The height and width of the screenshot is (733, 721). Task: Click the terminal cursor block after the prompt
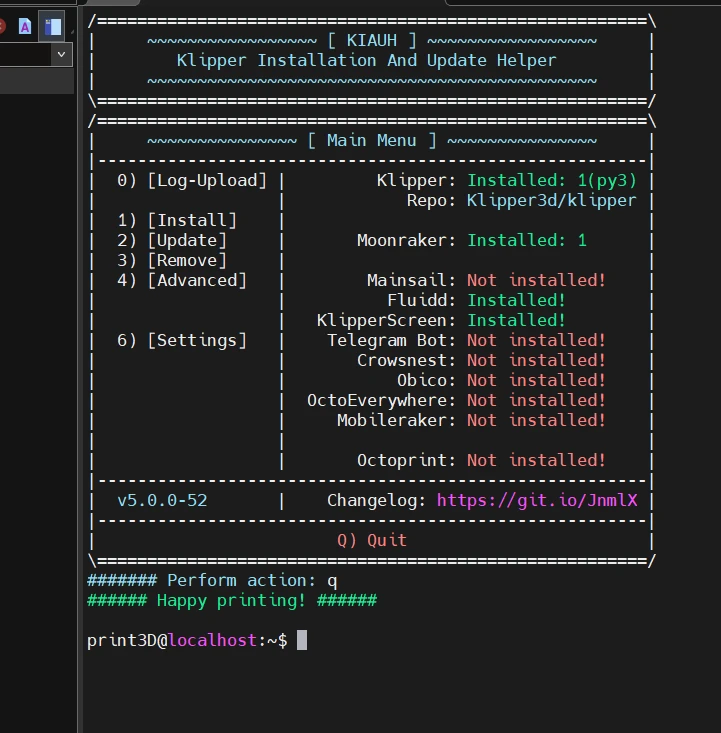(x=302, y=640)
